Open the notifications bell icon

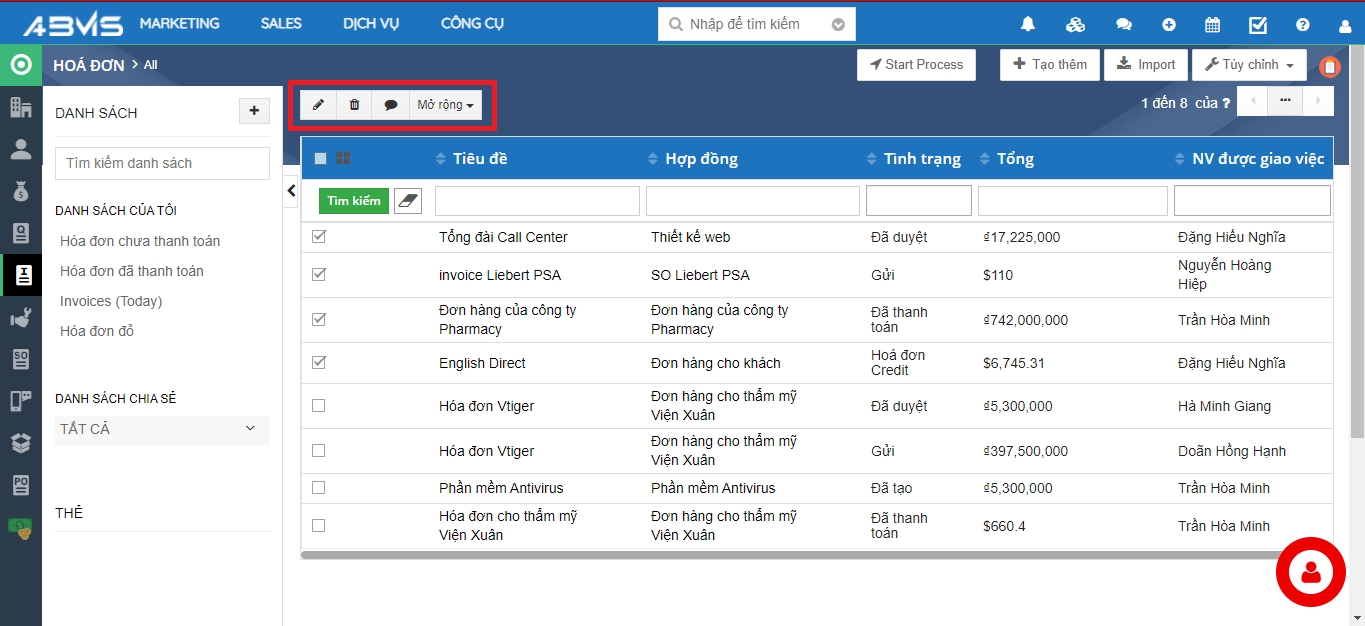tap(1028, 25)
